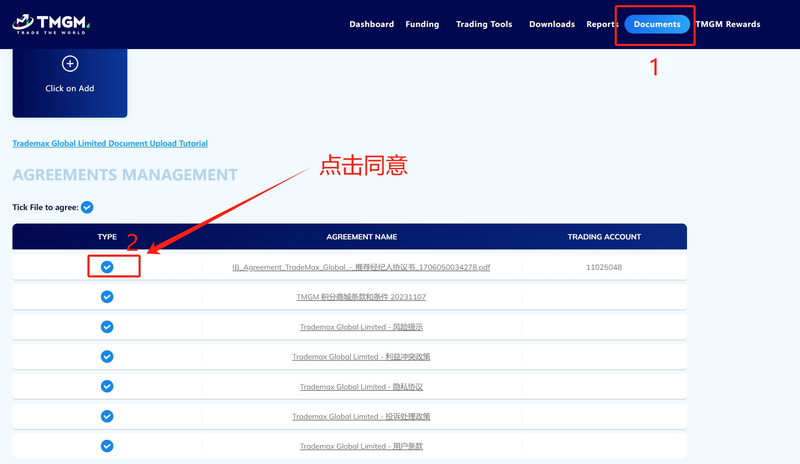Image resolution: width=800 pixels, height=464 pixels.
Task: Tick checkbox for Trademax 投诉处理政策 row
Action: (107, 416)
